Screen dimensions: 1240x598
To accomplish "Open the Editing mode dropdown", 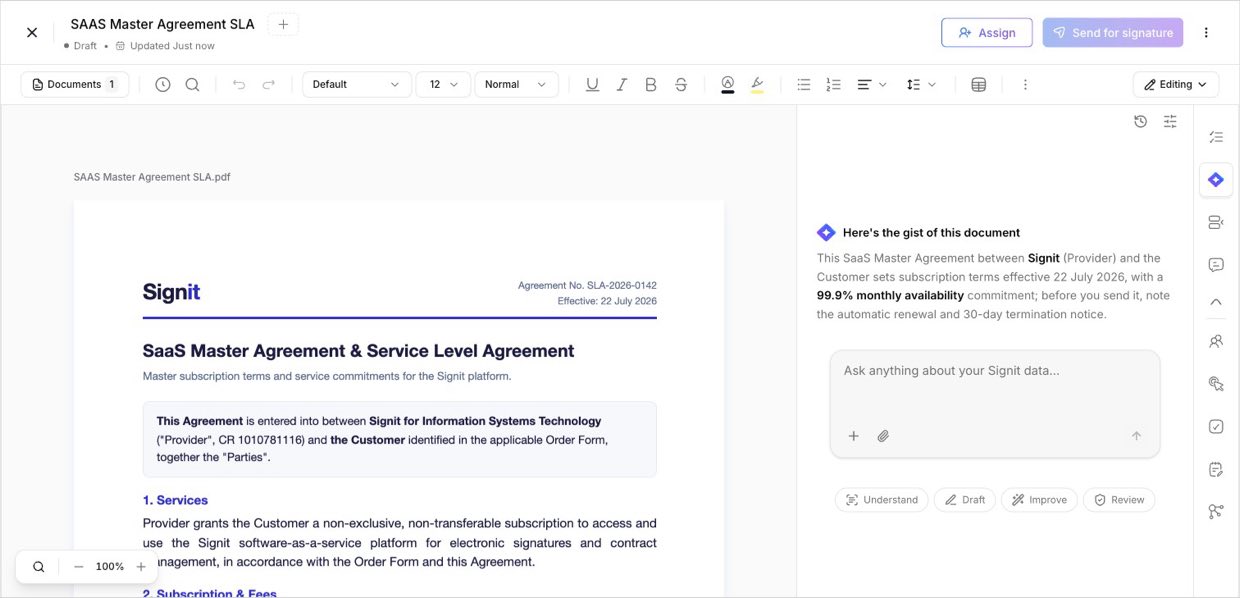I will [x=1175, y=85].
